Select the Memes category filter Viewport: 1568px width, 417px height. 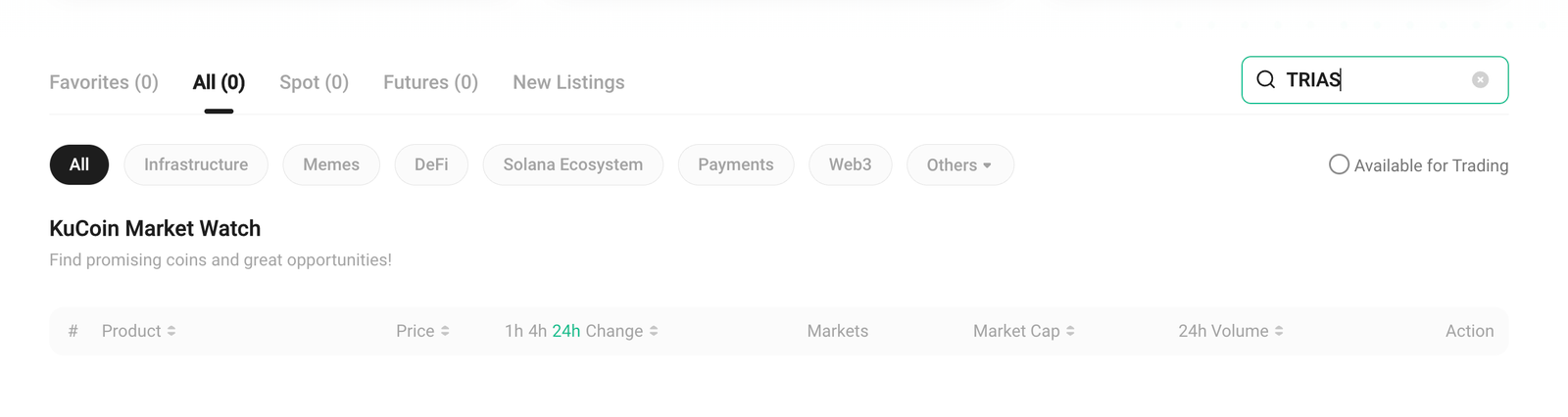click(331, 164)
